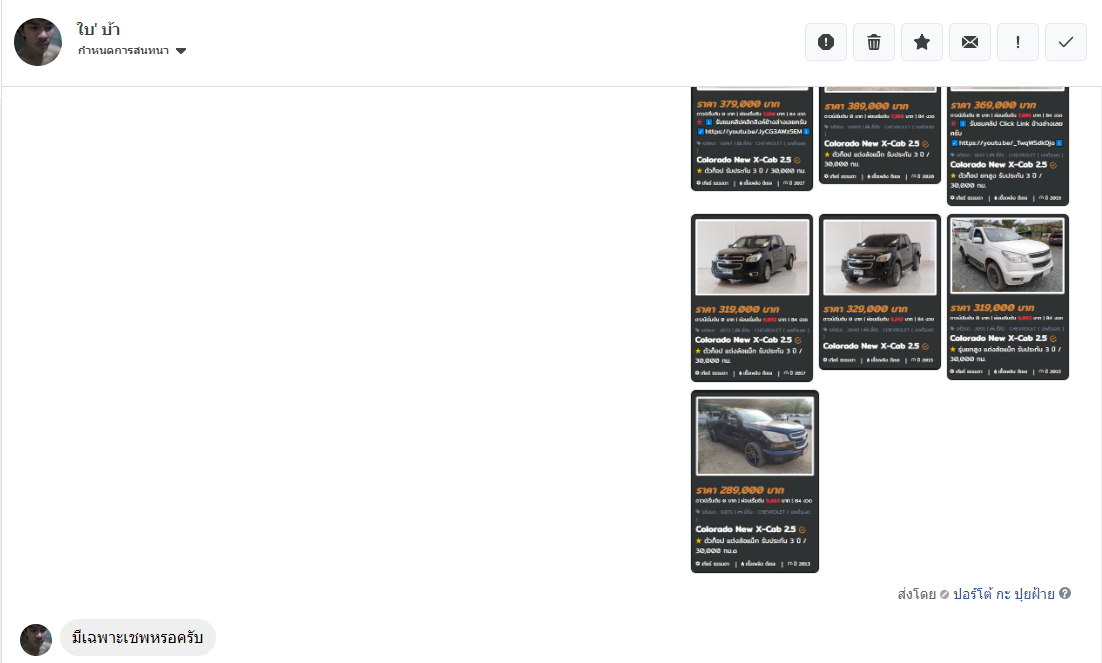Image resolution: width=1102 pixels, height=663 pixels.
Task: Delete the conversation using the trash icon
Action: click(x=874, y=42)
